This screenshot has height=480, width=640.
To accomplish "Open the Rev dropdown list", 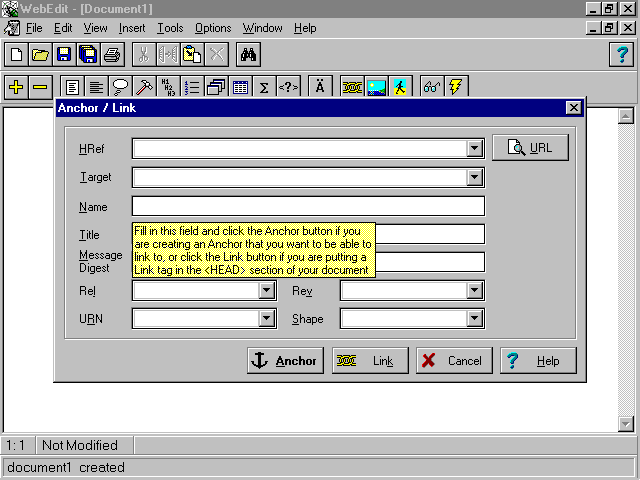I will 475,291.
